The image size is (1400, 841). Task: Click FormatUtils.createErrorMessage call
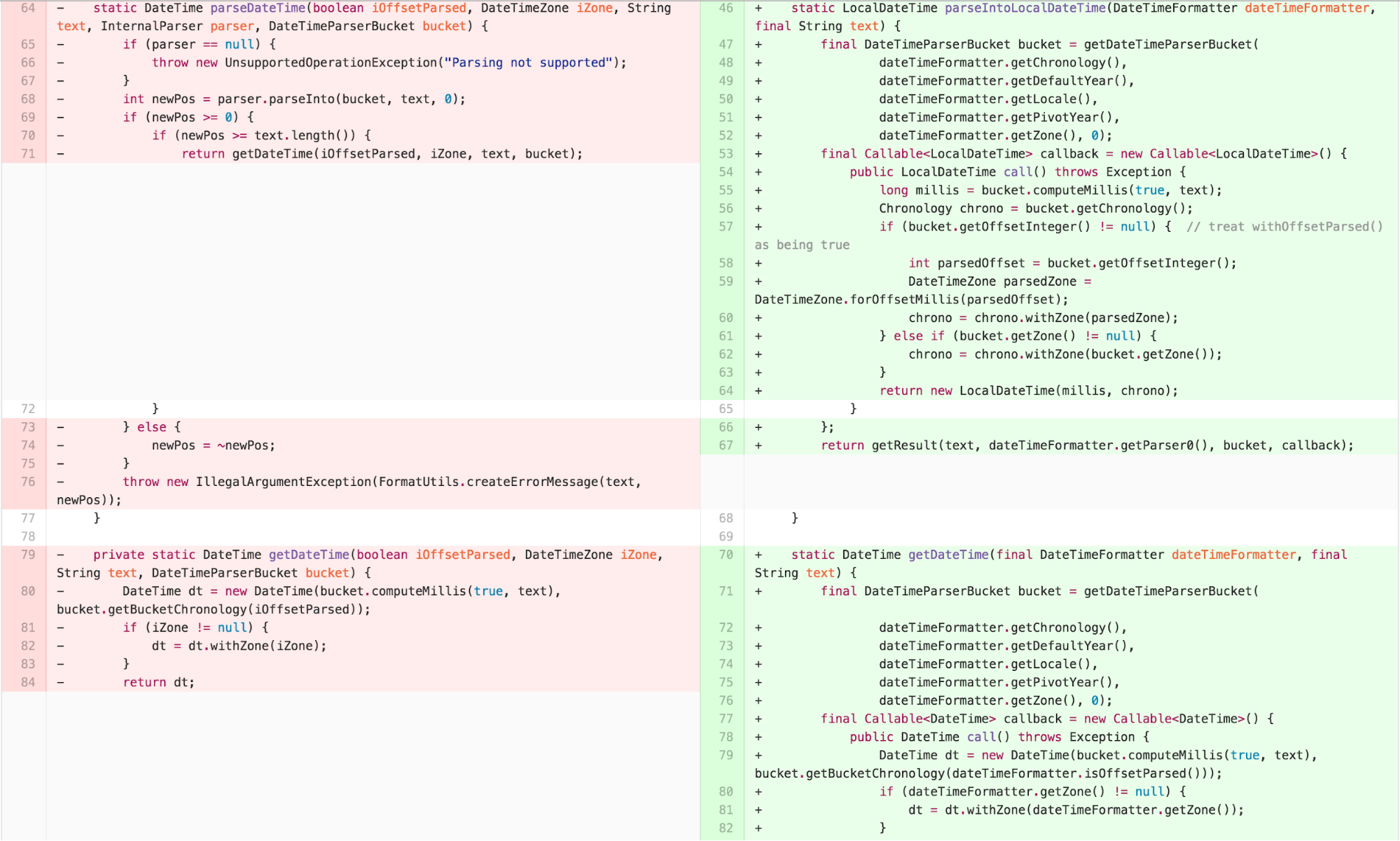coord(488,482)
